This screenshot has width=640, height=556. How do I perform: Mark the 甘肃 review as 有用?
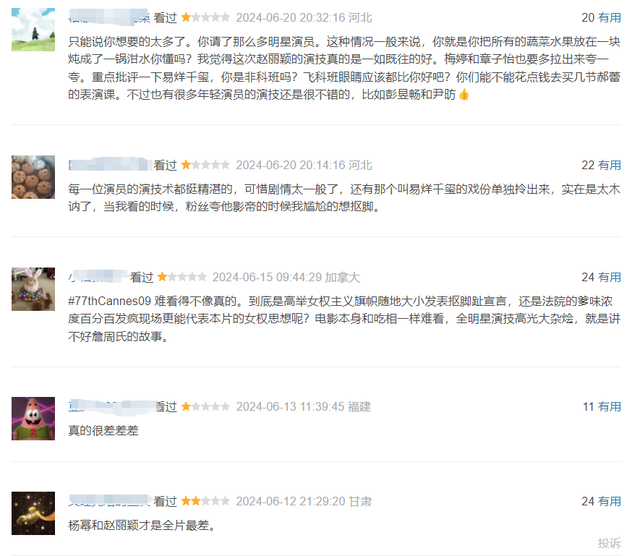(609, 501)
